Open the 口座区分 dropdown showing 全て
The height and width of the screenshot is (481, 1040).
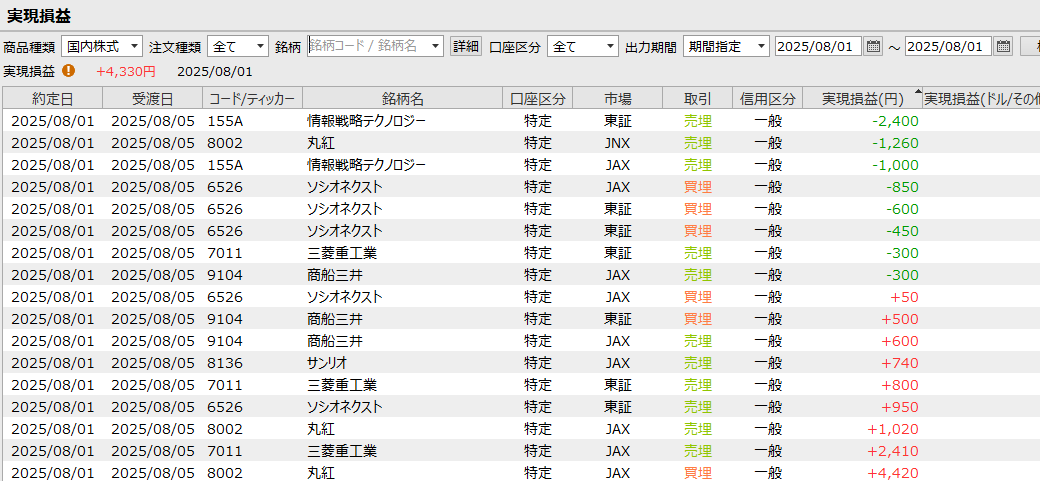[583, 46]
